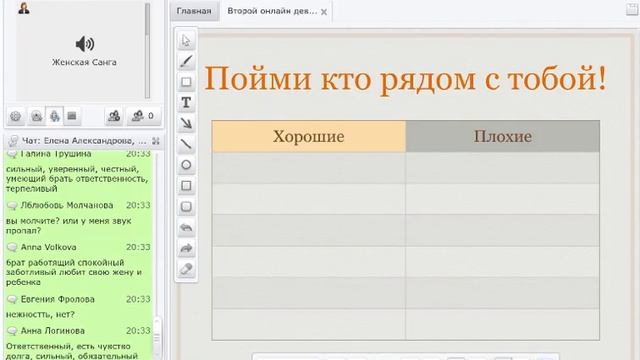Select the eraser tool

click(186, 269)
